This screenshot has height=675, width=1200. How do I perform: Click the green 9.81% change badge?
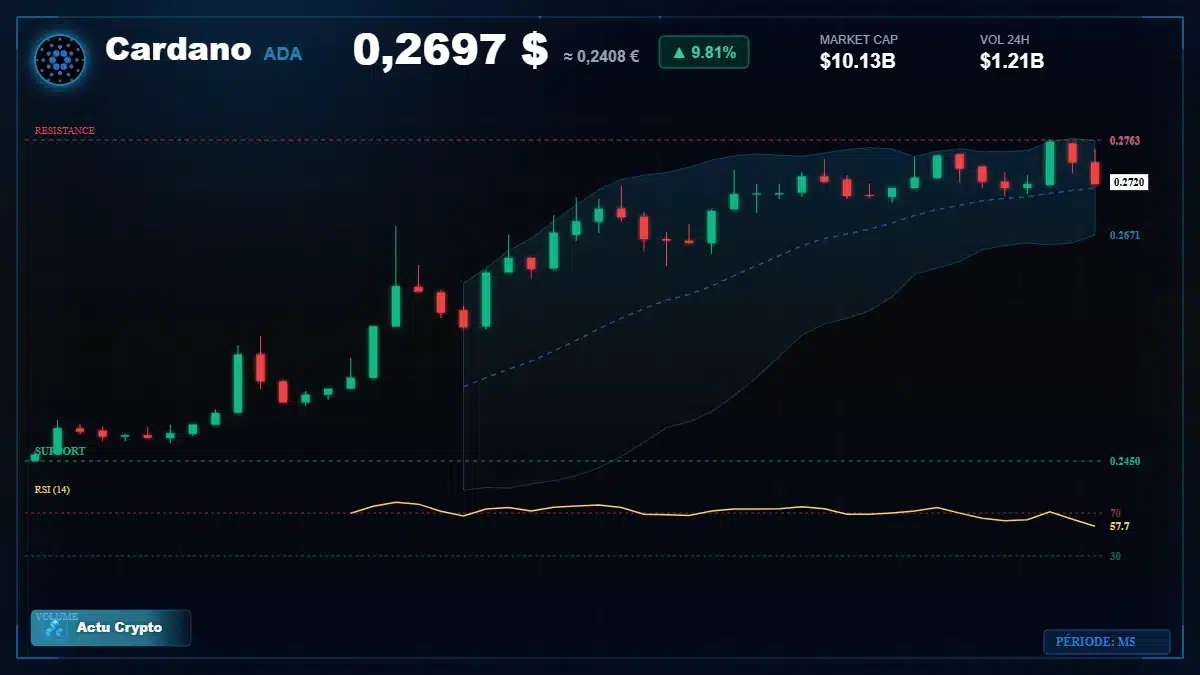tap(704, 52)
